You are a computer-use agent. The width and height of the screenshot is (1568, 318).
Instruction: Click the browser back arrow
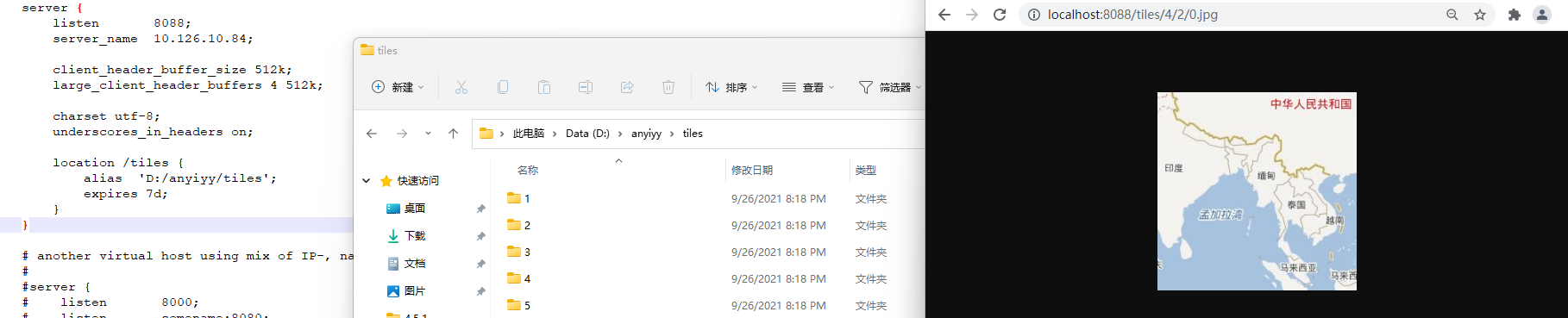tap(944, 15)
